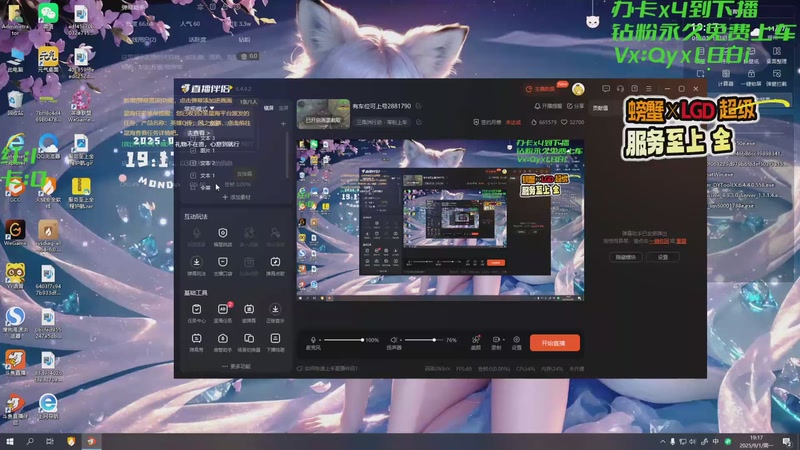Expand the speaker device dropdown arrow
Screen dimensions: 800x450
click(x=401, y=340)
